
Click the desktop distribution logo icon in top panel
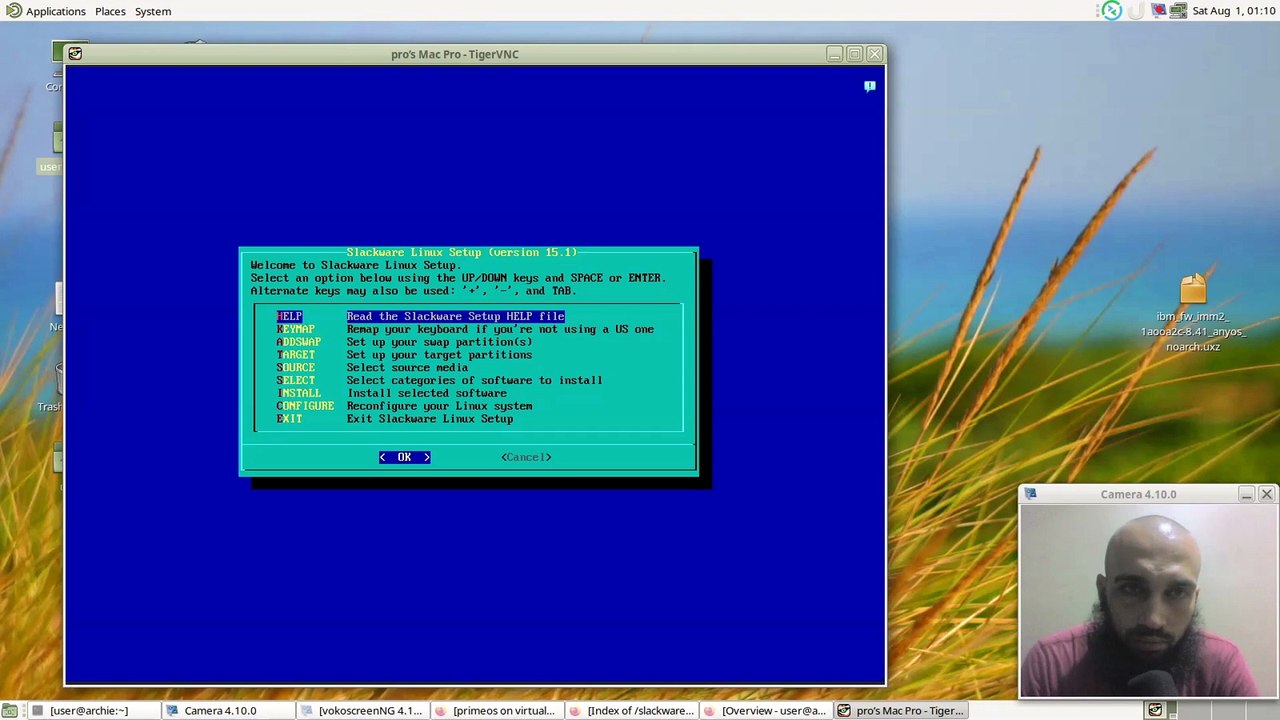tap(13, 11)
